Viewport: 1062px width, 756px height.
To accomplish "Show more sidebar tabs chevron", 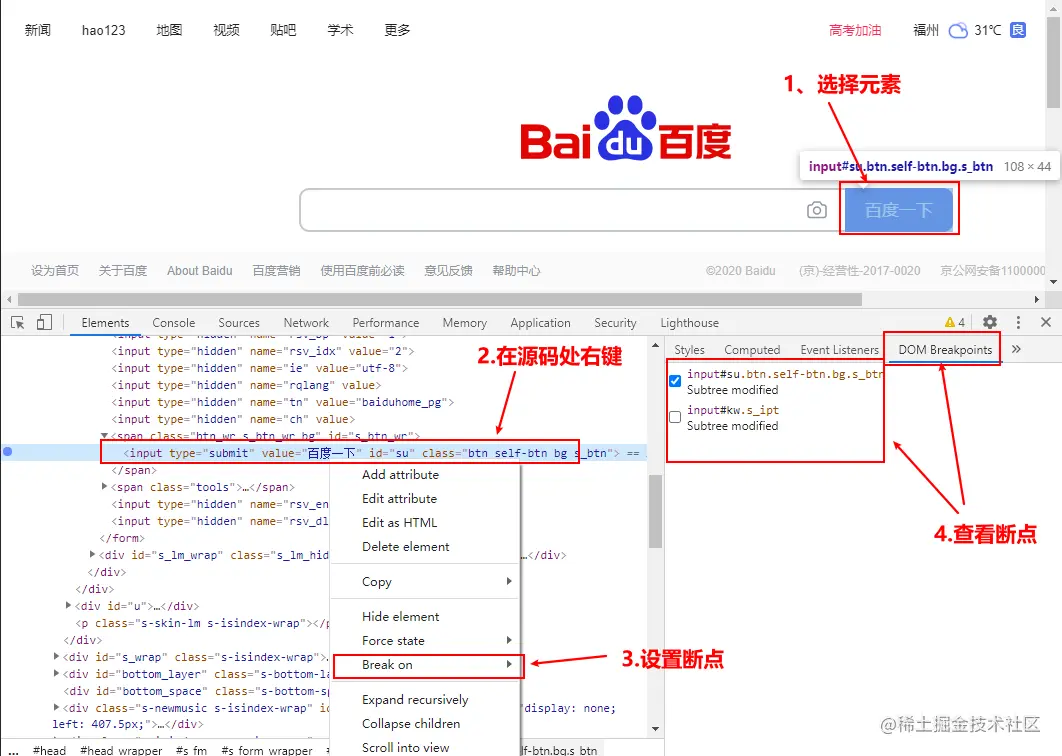I will pos(1016,350).
